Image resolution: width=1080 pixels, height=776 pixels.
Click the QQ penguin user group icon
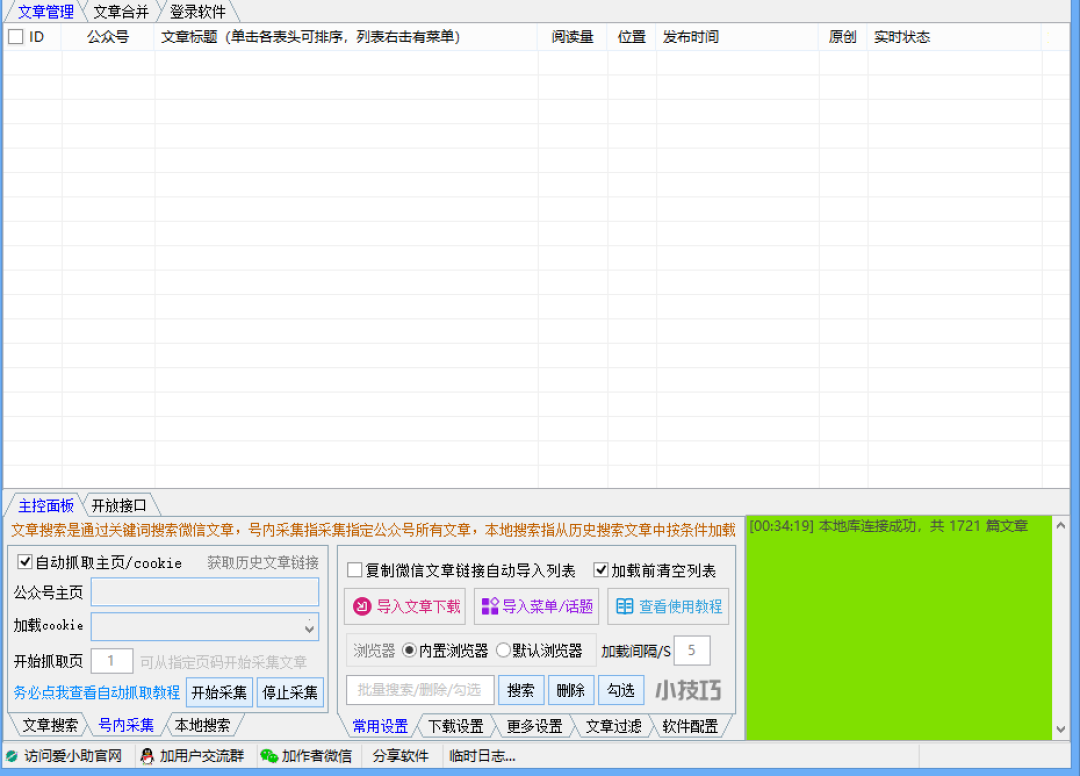[x=147, y=756]
